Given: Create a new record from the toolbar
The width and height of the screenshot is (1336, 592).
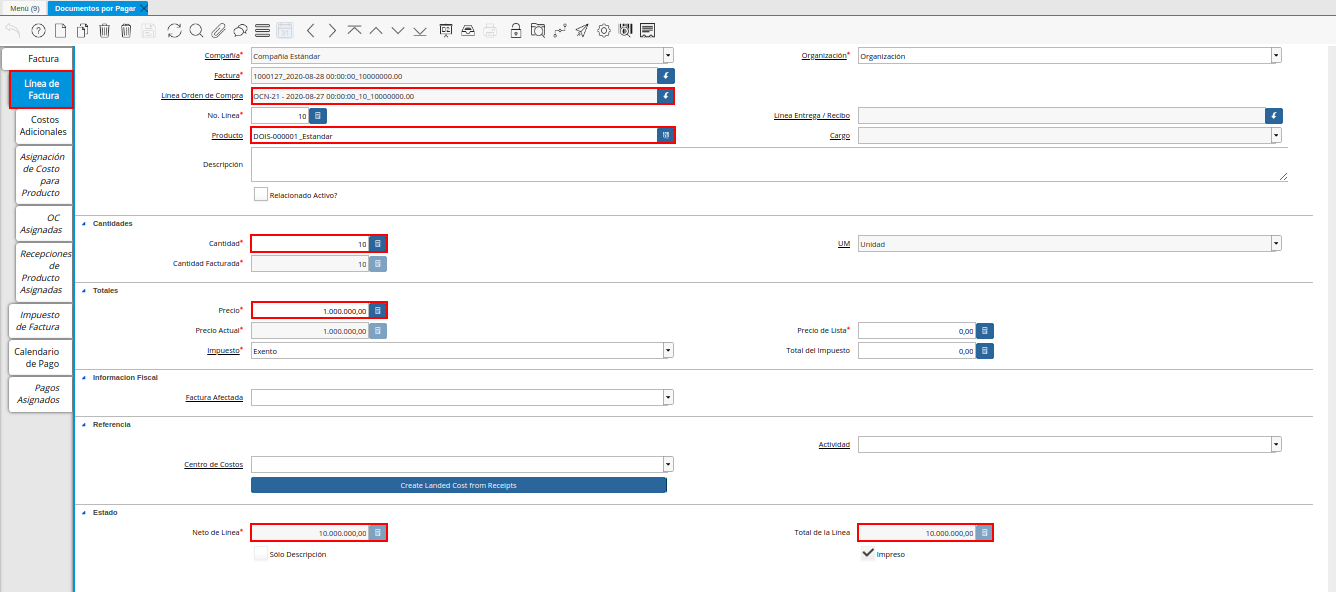Looking at the screenshot, I should point(60,30).
